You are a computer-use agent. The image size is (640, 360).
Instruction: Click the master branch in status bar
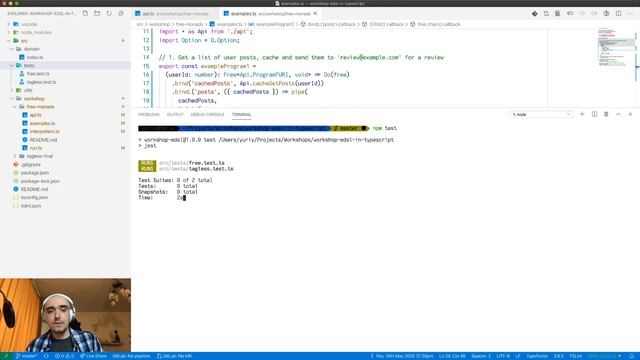26,356
